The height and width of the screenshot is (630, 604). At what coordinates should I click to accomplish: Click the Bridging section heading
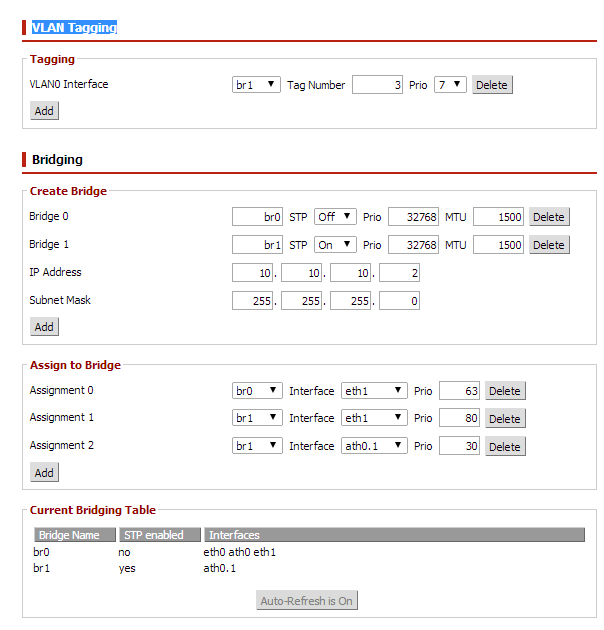click(57, 160)
